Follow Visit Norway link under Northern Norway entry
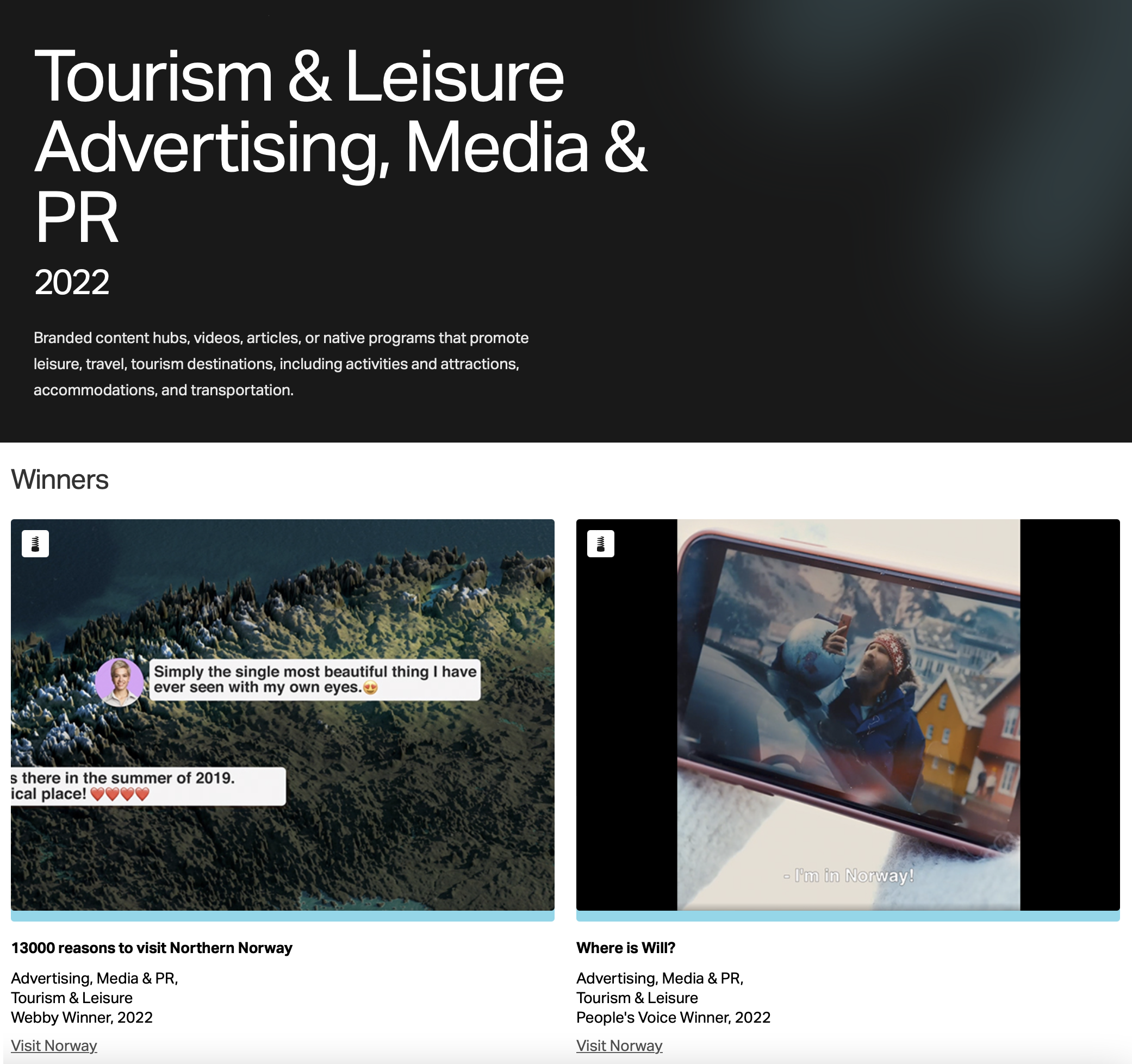The width and height of the screenshot is (1132, 1064). point(54,1046)
